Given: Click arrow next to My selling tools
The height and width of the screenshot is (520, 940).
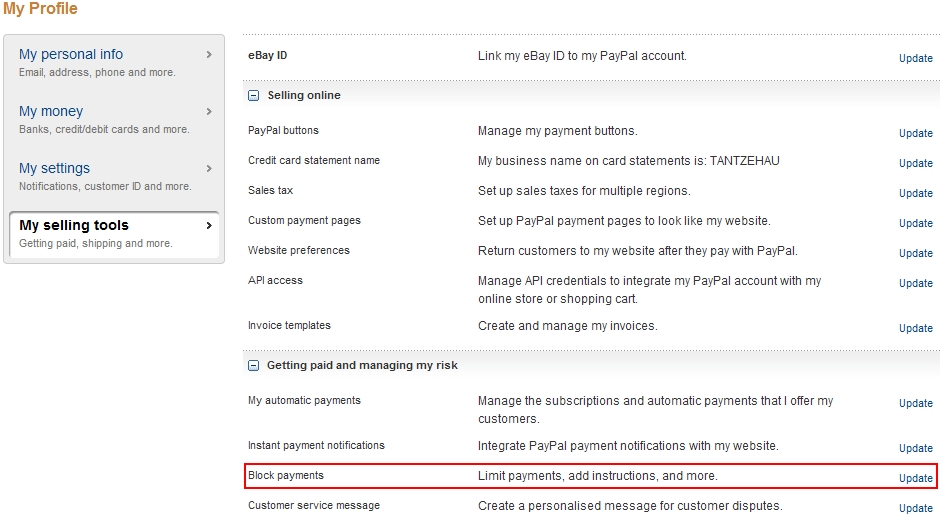Looking at the screenshot, I should [209, 226].
